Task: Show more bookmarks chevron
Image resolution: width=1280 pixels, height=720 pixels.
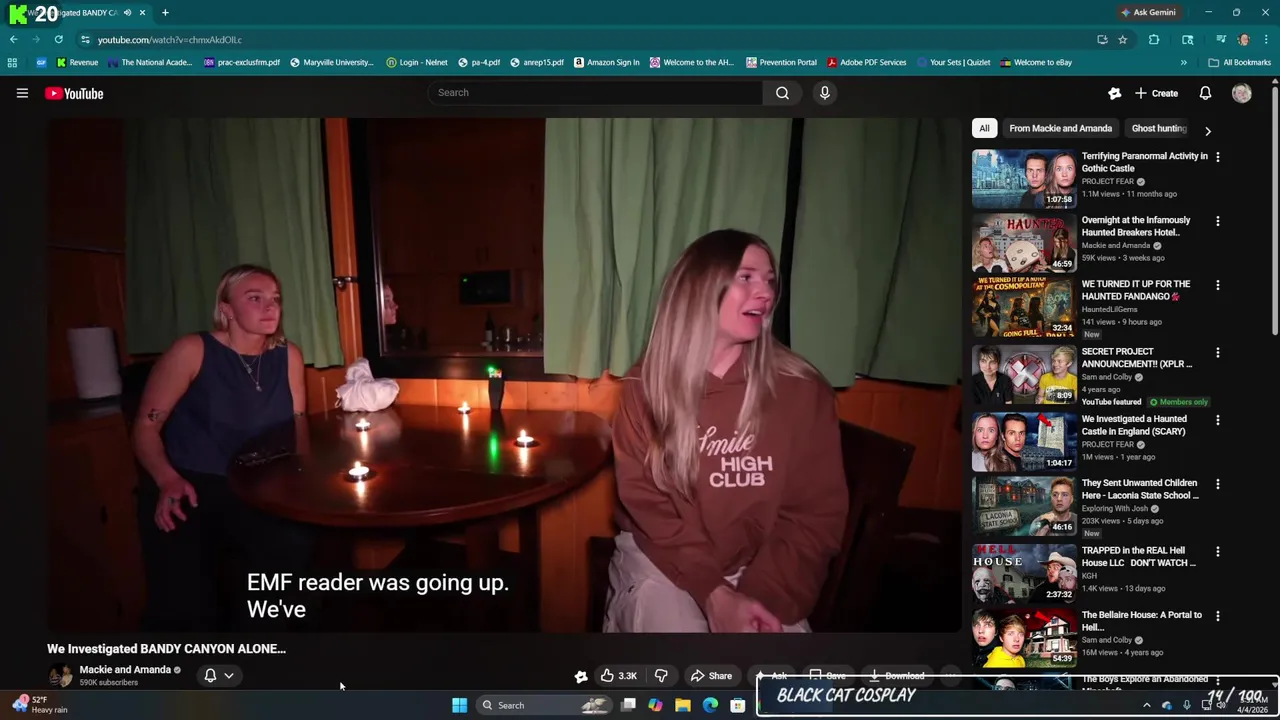Action: coord(1183,62)
